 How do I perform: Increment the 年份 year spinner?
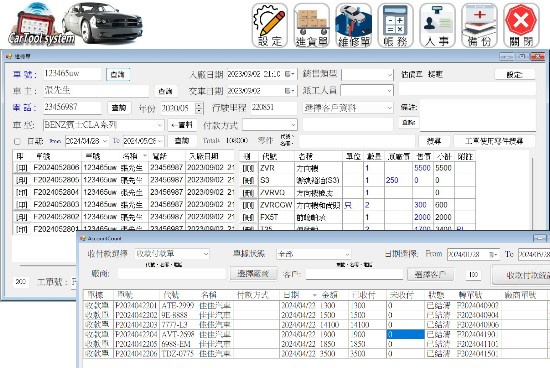[x=199, y=105]
